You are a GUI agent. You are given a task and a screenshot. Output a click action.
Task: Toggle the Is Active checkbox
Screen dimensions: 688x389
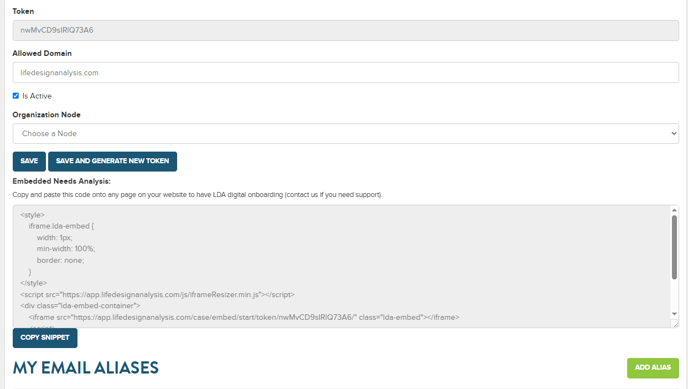pos(16,96)
